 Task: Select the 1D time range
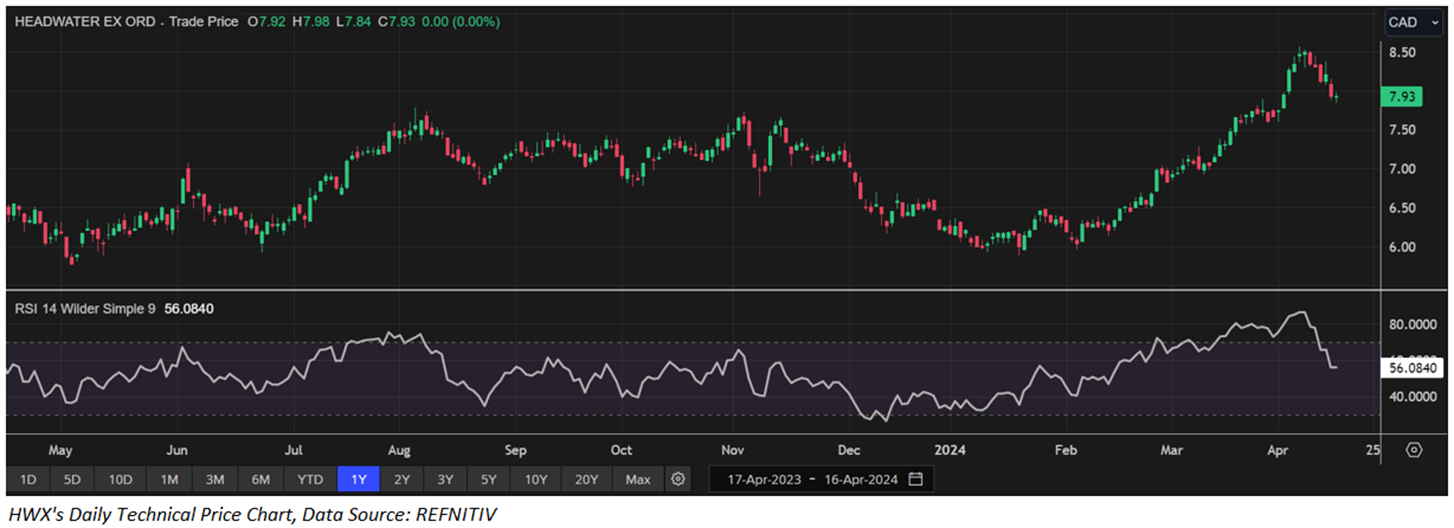point(28,479)
